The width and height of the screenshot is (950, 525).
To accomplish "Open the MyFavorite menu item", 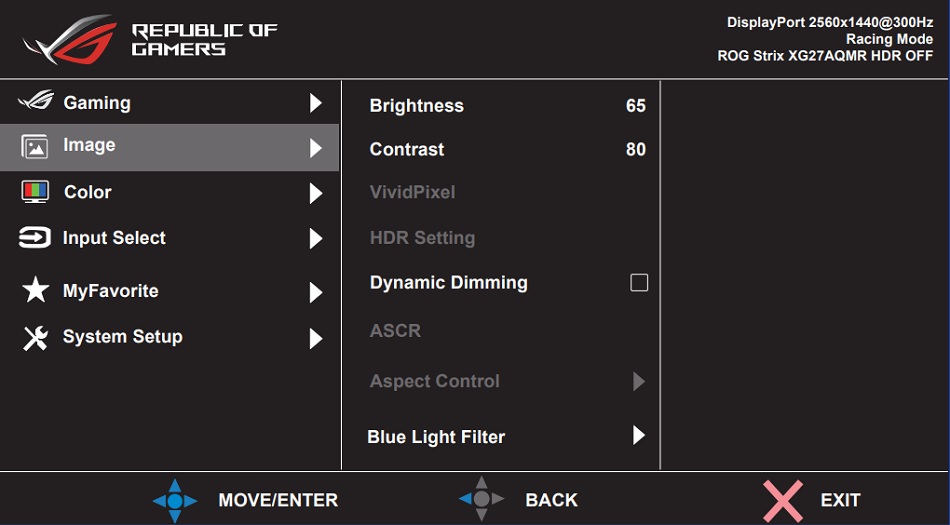I will tap(110, 291).
